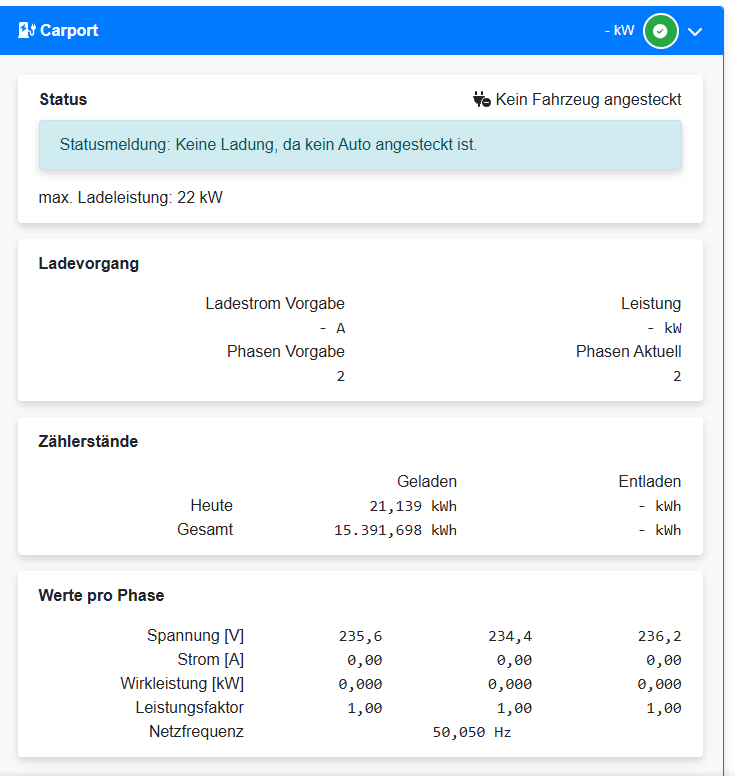Select the Werte pro Phase heading
Viewport: 735px width, 776px height.
(101, 595)
